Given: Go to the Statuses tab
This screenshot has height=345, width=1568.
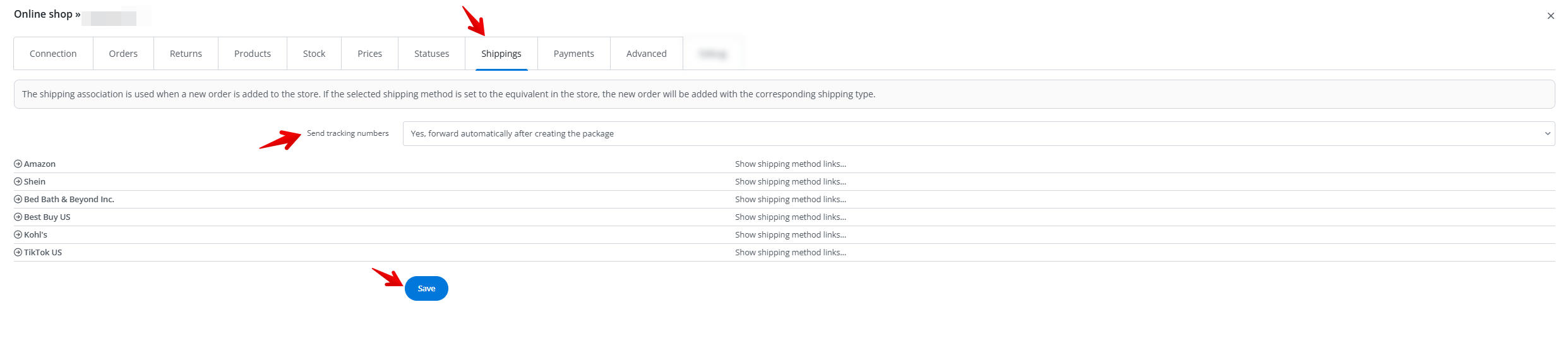Looking at the screenshot, I should [x=431, y=54].
